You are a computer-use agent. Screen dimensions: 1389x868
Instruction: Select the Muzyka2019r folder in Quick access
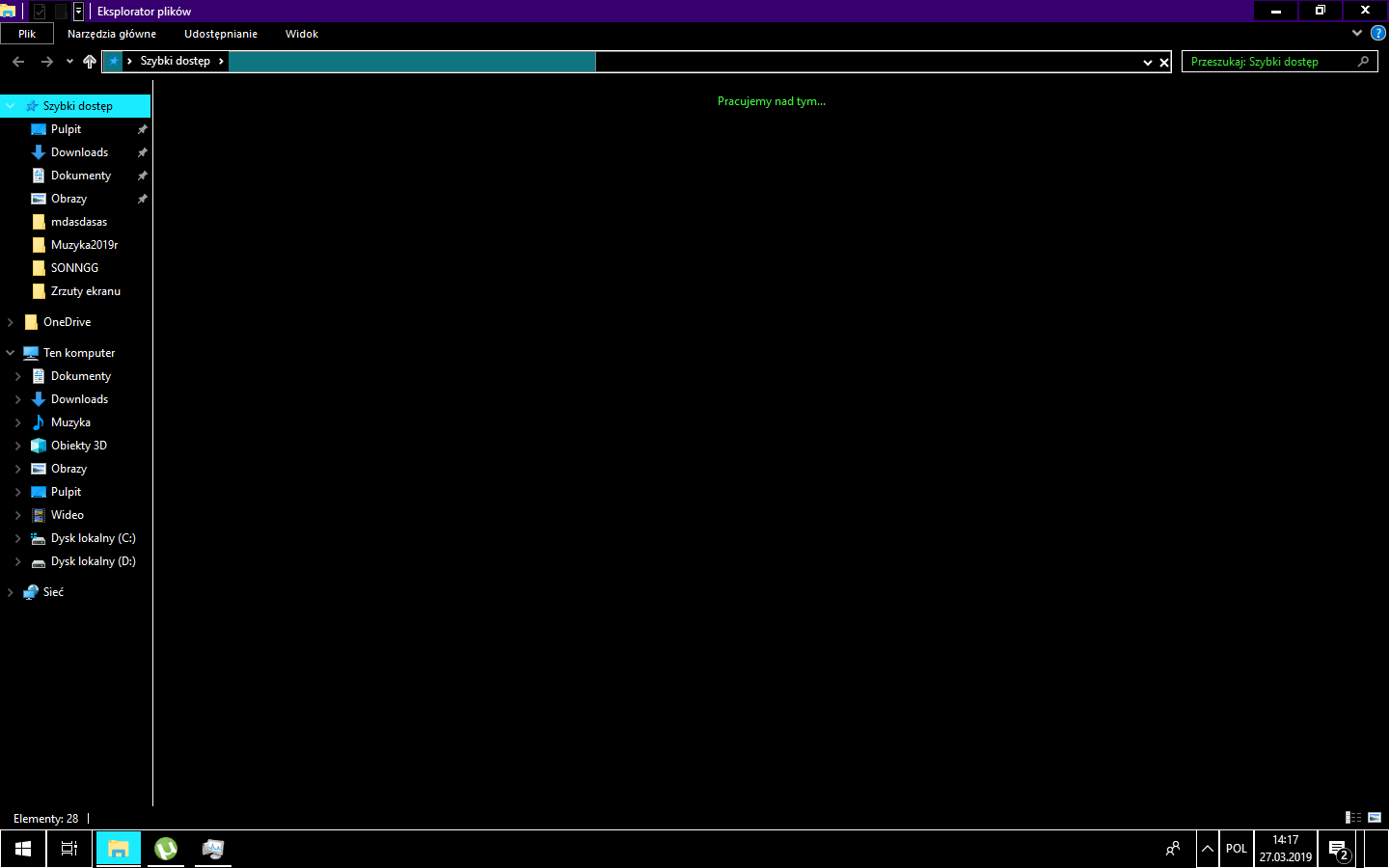[x=84, y=245]
